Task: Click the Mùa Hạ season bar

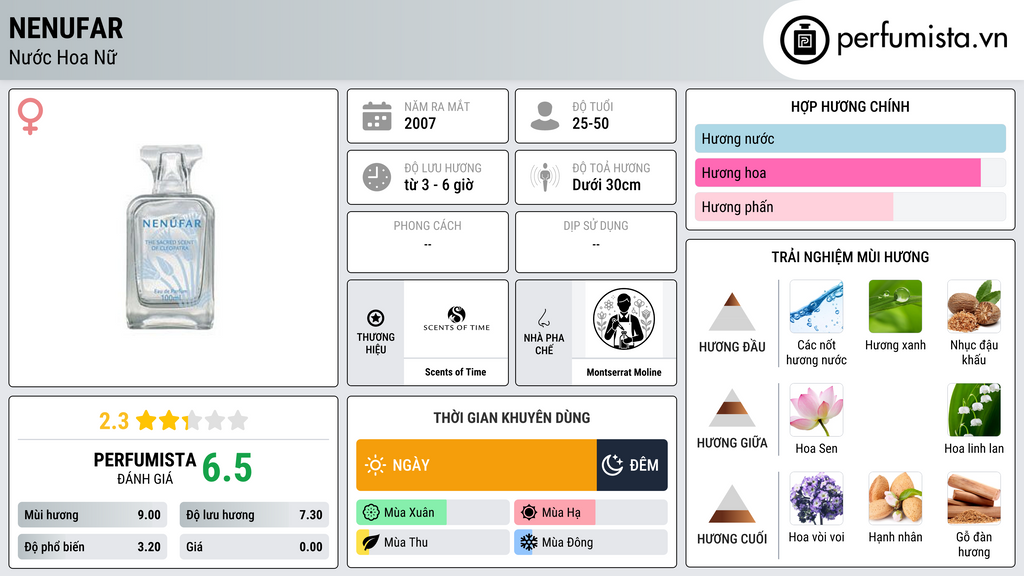Action: tap(591, 513)
